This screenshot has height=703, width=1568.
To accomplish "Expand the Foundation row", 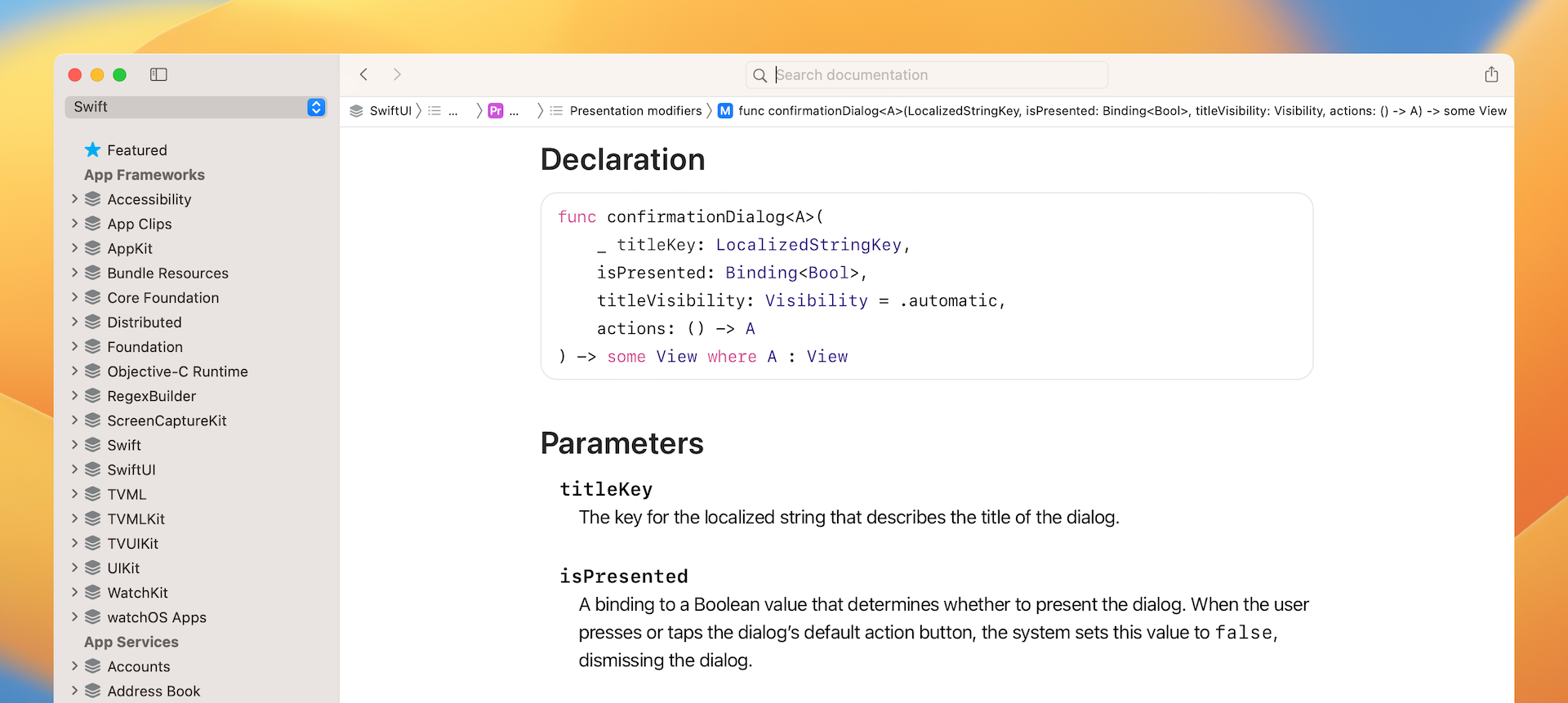I will click(74, 346).
